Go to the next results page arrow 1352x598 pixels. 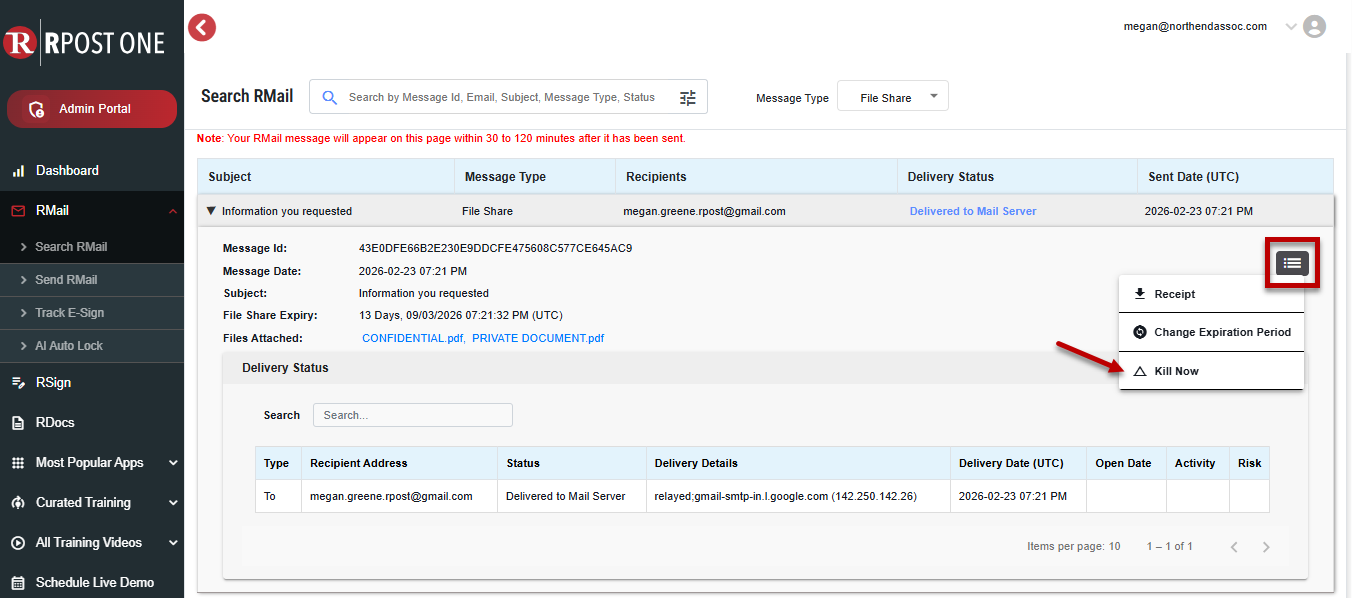(x=1266, y=547)
